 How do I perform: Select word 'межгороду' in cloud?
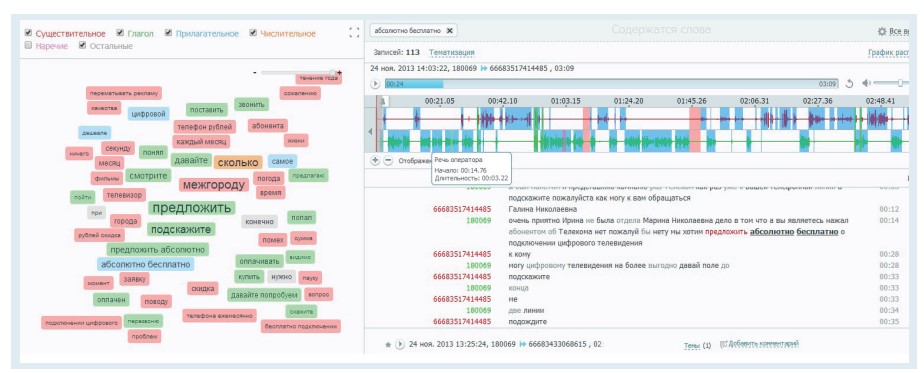pos(213,185)
